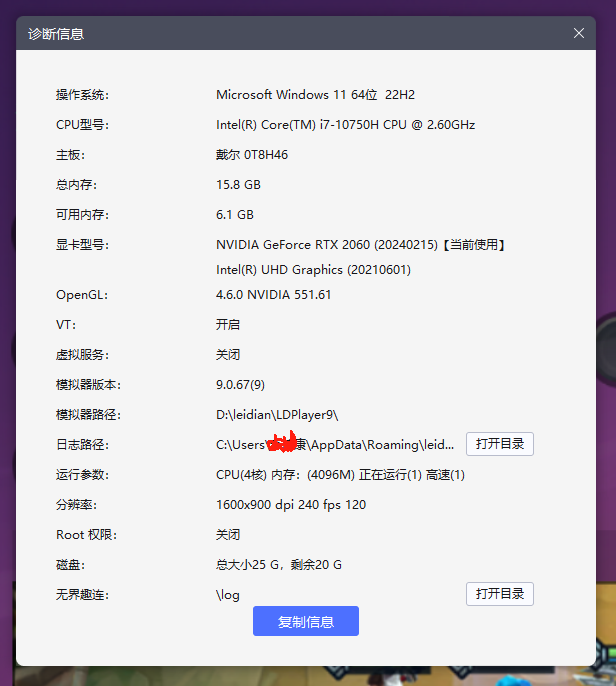
Task: Close the 诊断信息 dialog
Action: coord(578,33)
